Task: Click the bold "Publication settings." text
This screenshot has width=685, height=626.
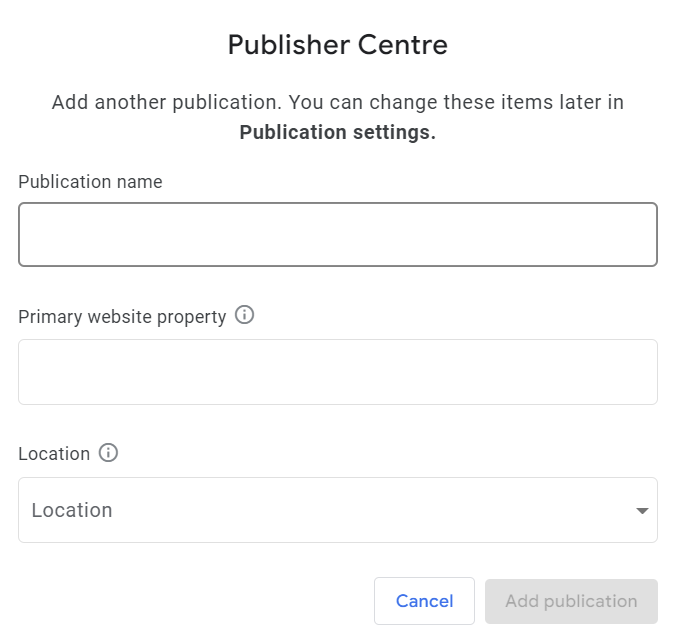Action: click(337, 133)
